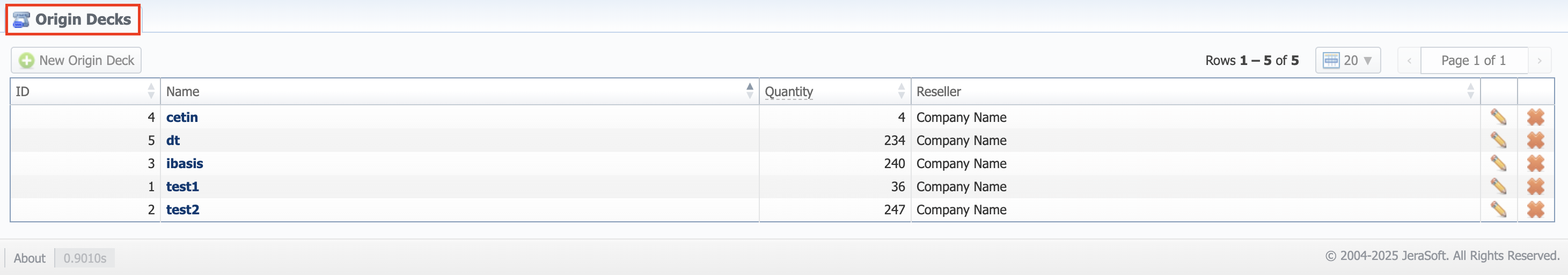Click the edit pencil for cetin deck
This screenshot has width=1568, height=275.
tap(1498, 117)
